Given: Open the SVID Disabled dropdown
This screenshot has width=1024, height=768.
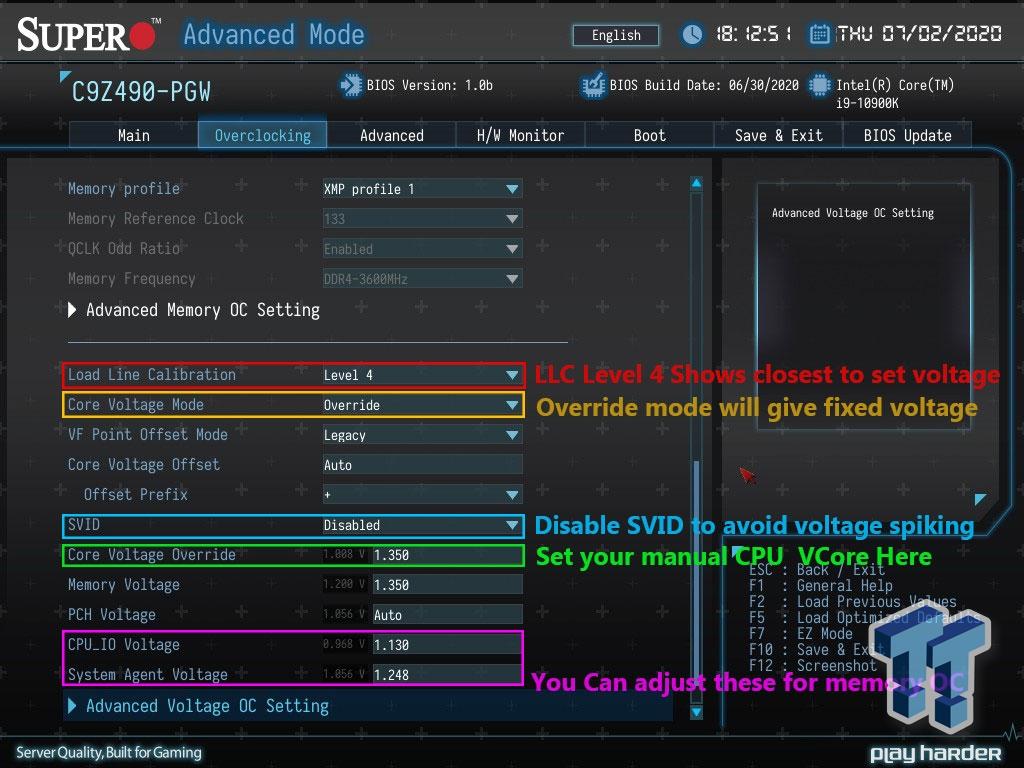Looking at the screenshot, I should (x=423, y=525).
